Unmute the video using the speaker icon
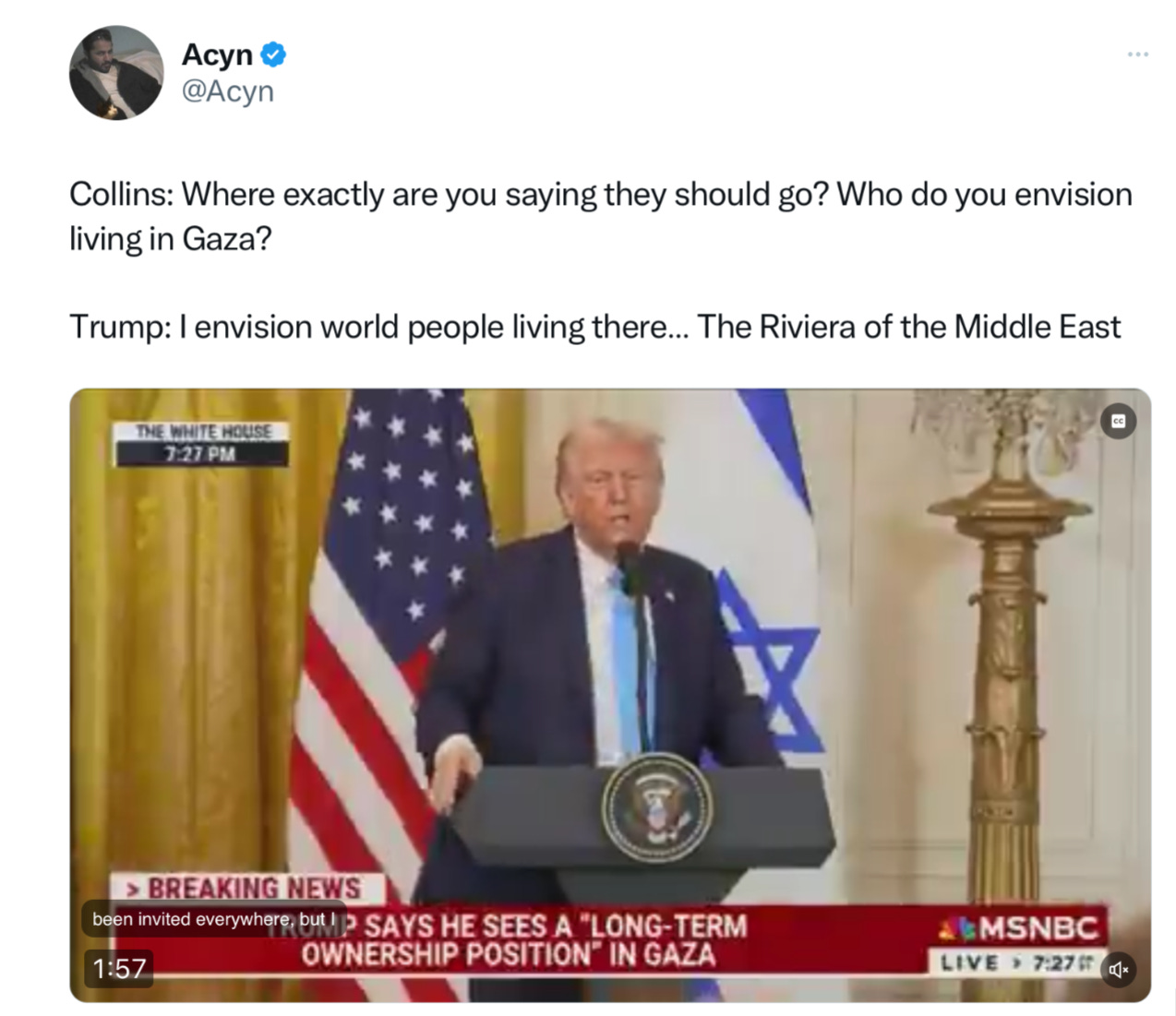 pos(1118,969)
